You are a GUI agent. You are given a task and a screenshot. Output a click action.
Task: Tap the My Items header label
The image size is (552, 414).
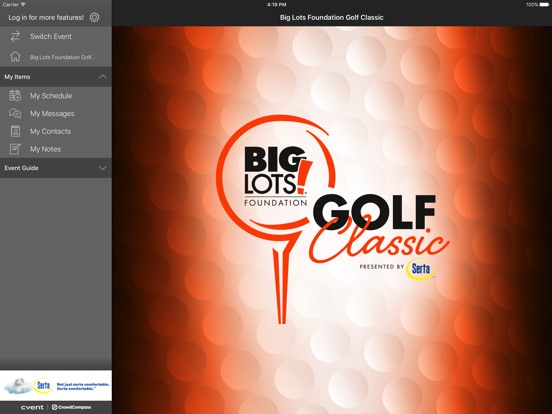coord(17,77)
